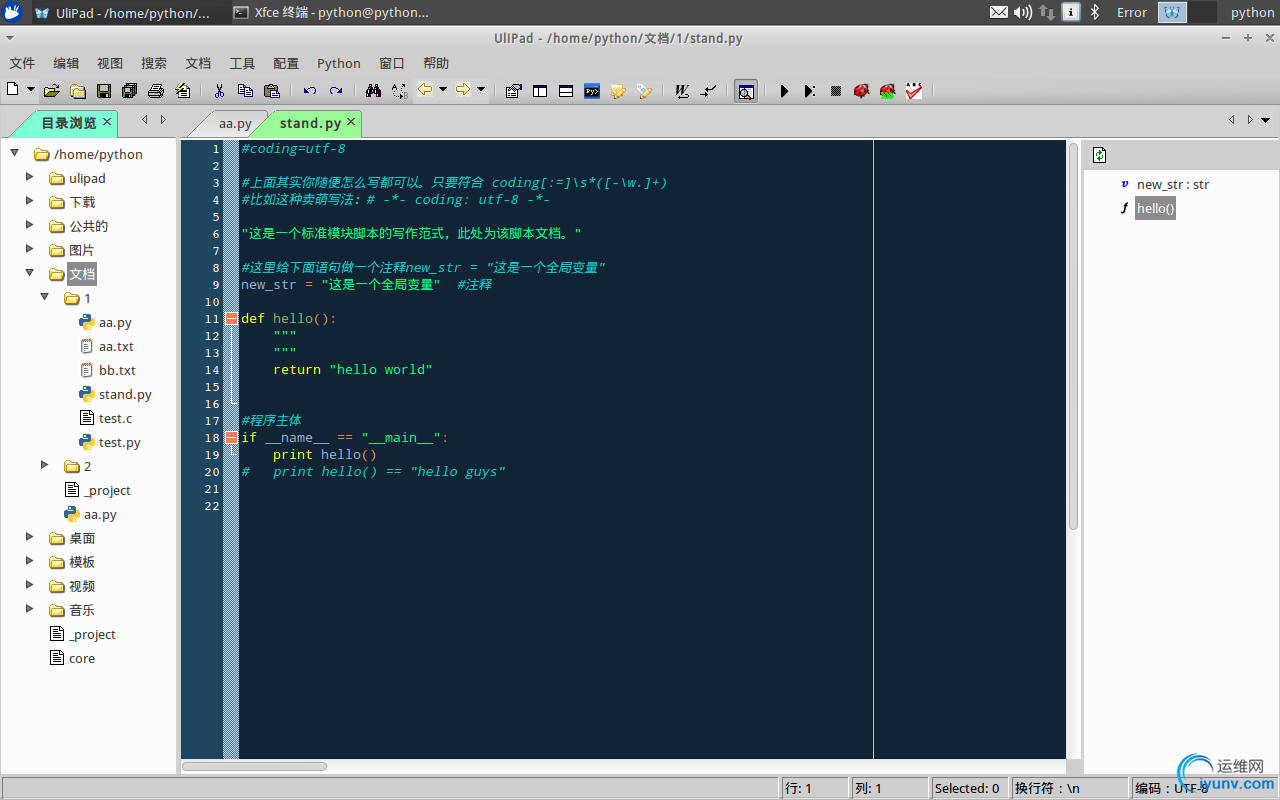Click the Cut scissors icon

coord(219,91)
